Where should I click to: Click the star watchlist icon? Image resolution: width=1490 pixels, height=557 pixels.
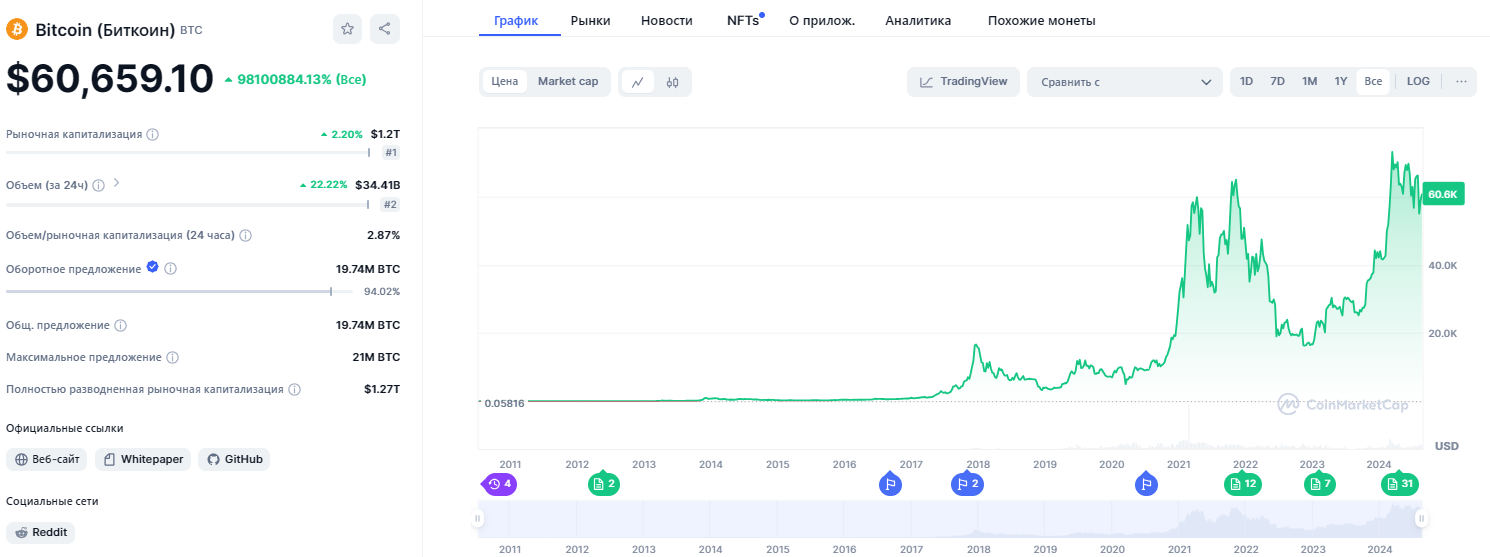click(x=347, y=30)
